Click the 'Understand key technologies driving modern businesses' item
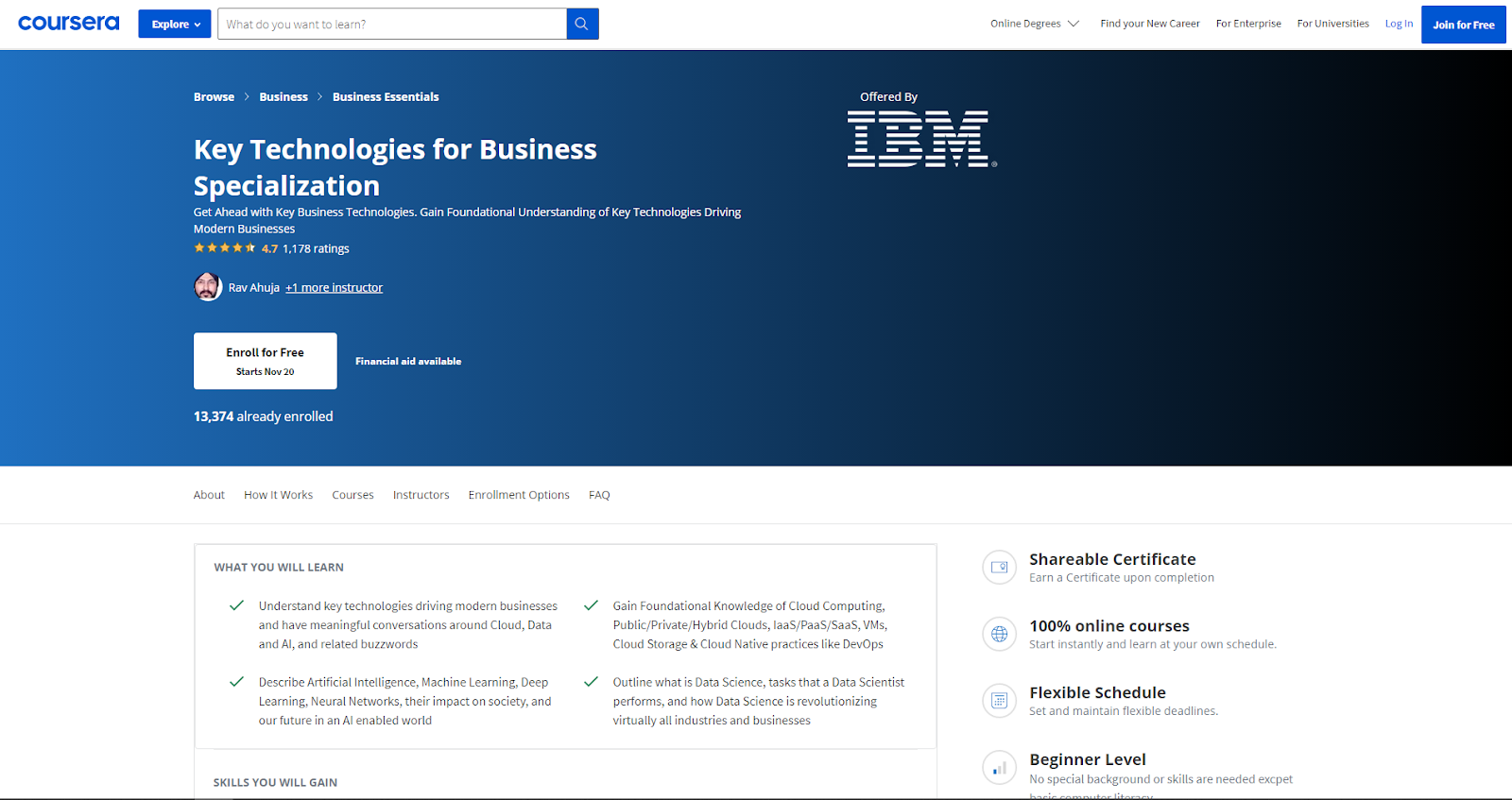Viewport: 1512px width, 800px height. (x=408, y=625)
